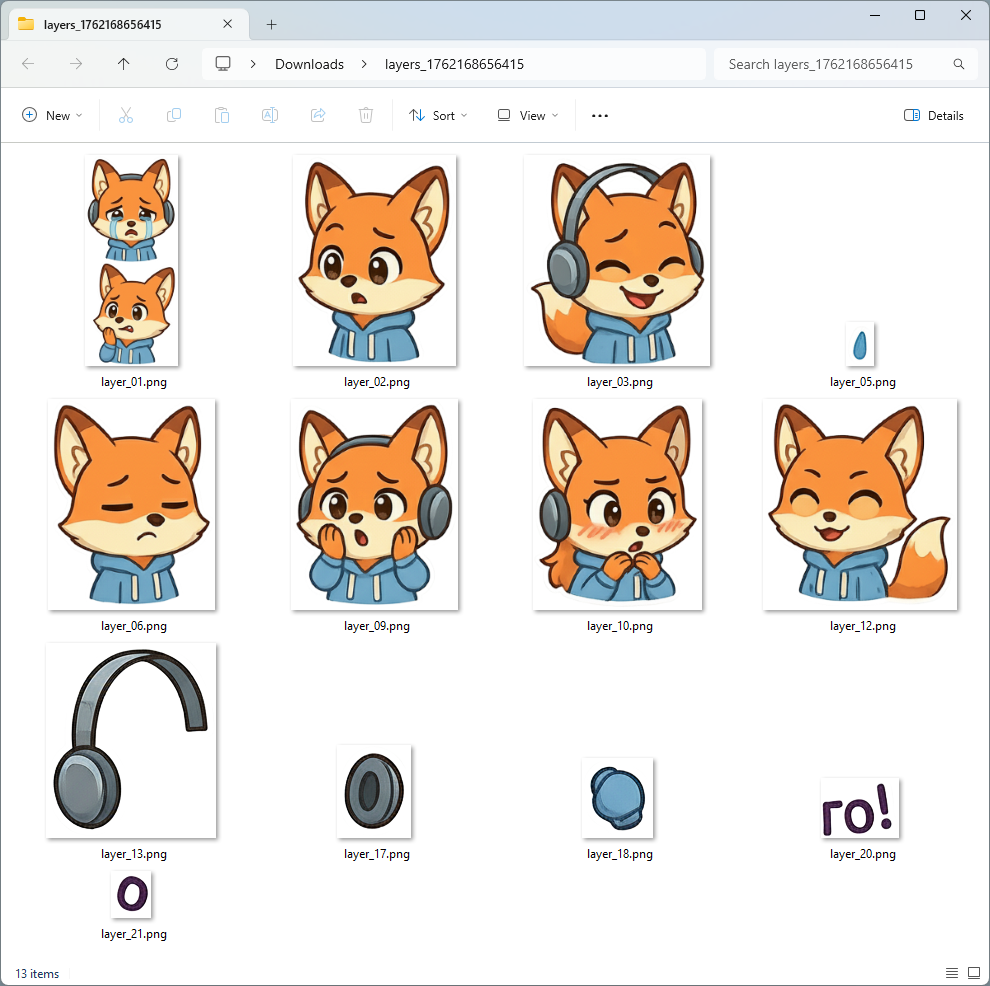Click the Paste clipboard icon
The width and height of the screenshot is (990, 986).
click(222, 115)
